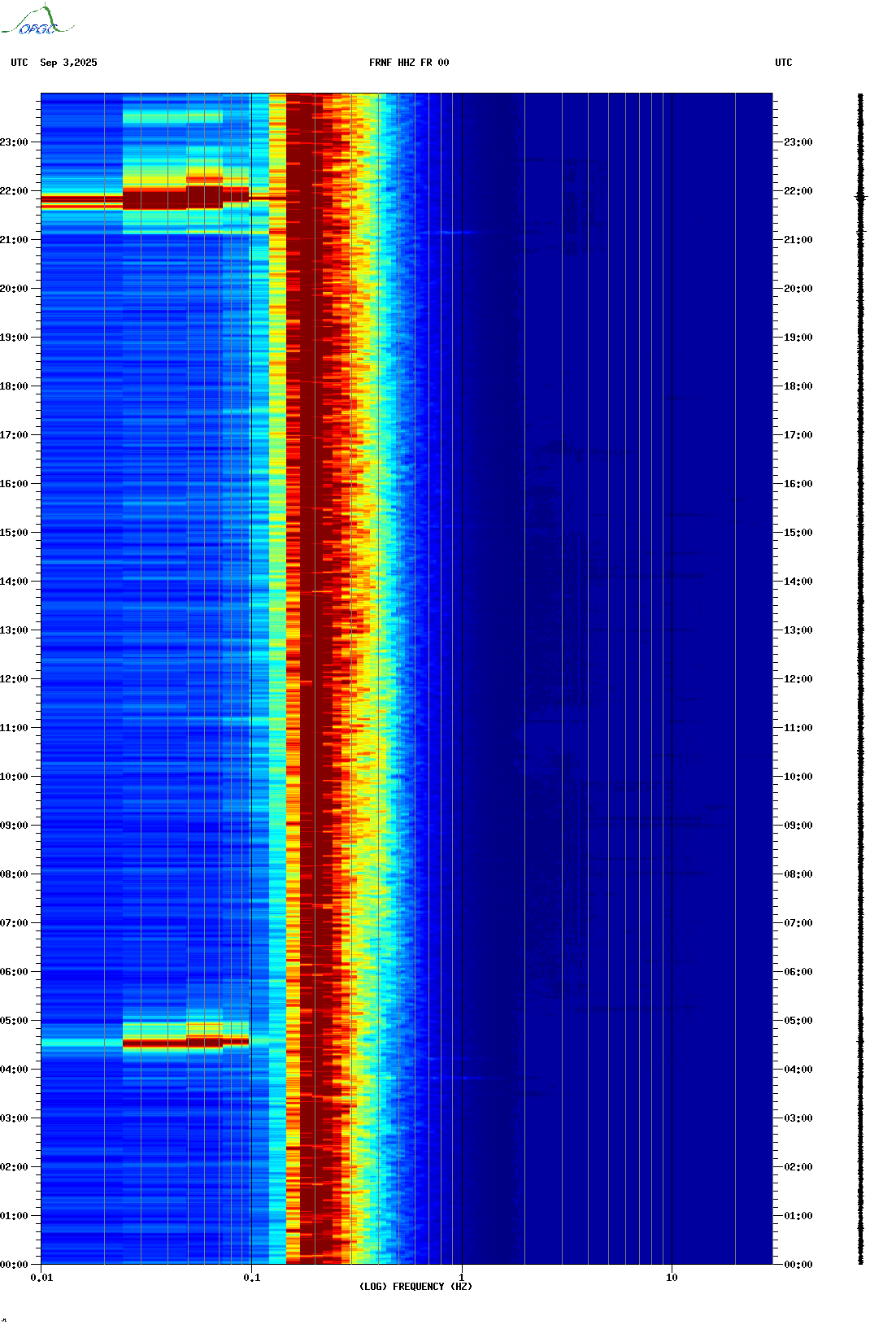Screen dimensions: 896x1329
Task: Click the UTC label at top left
Action: point(20,63)
